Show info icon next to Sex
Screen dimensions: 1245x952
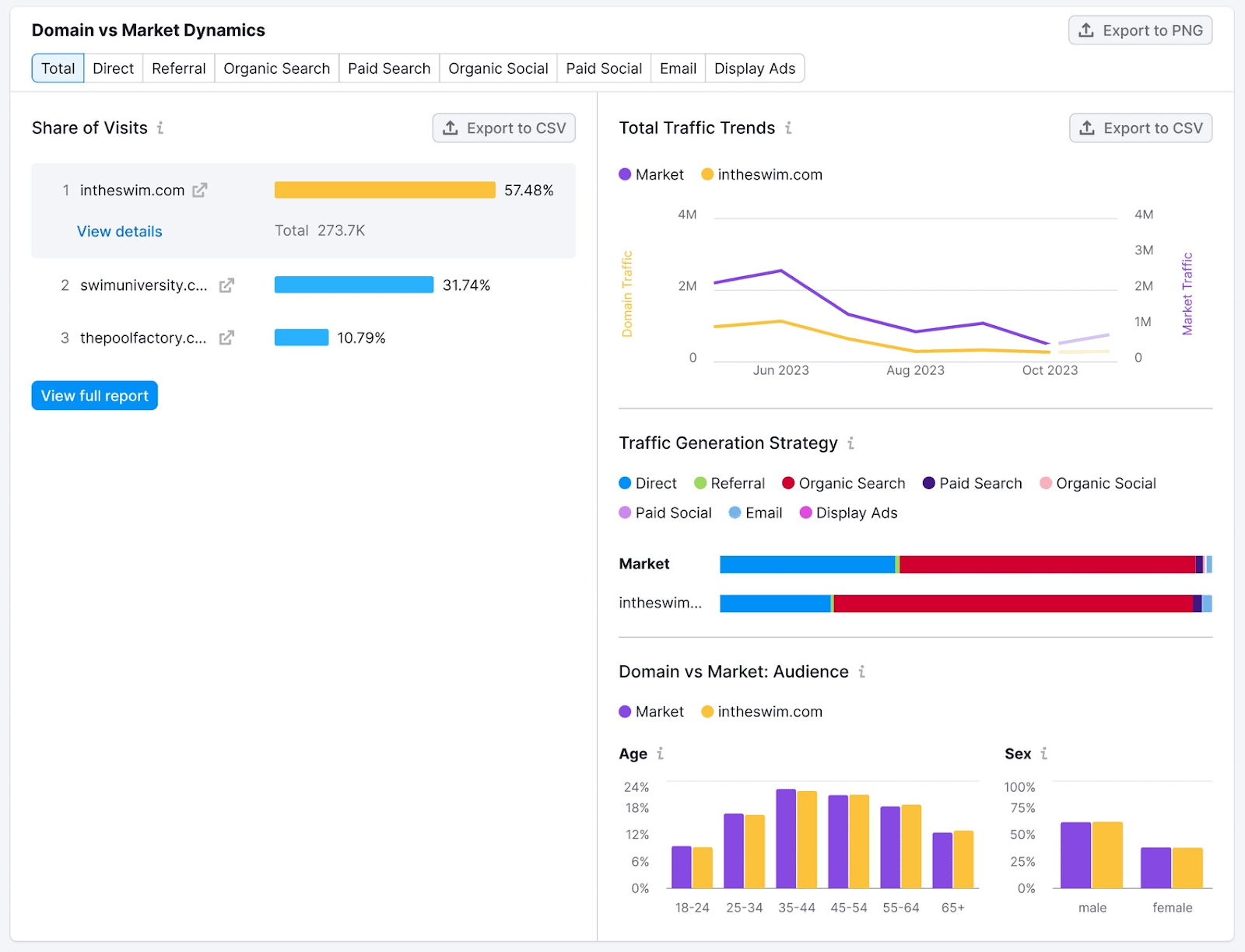tap(1043, 753)
